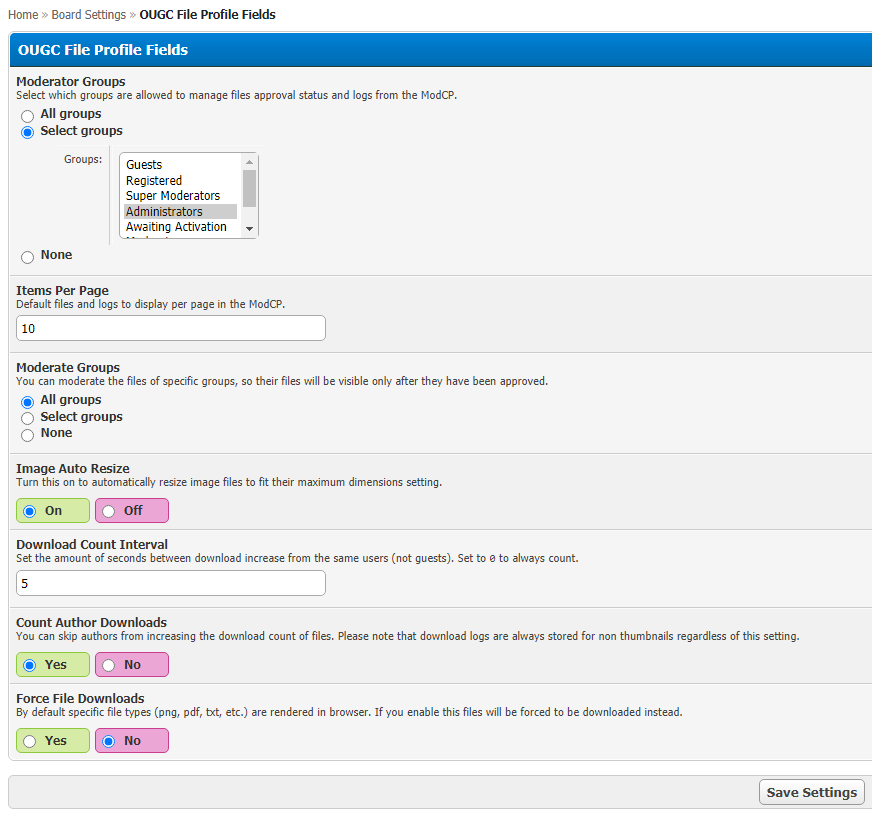Viewport: 872px width, 833px height.
Task: Select Awaiting Activation in the groups list
Action: (176, 227)
